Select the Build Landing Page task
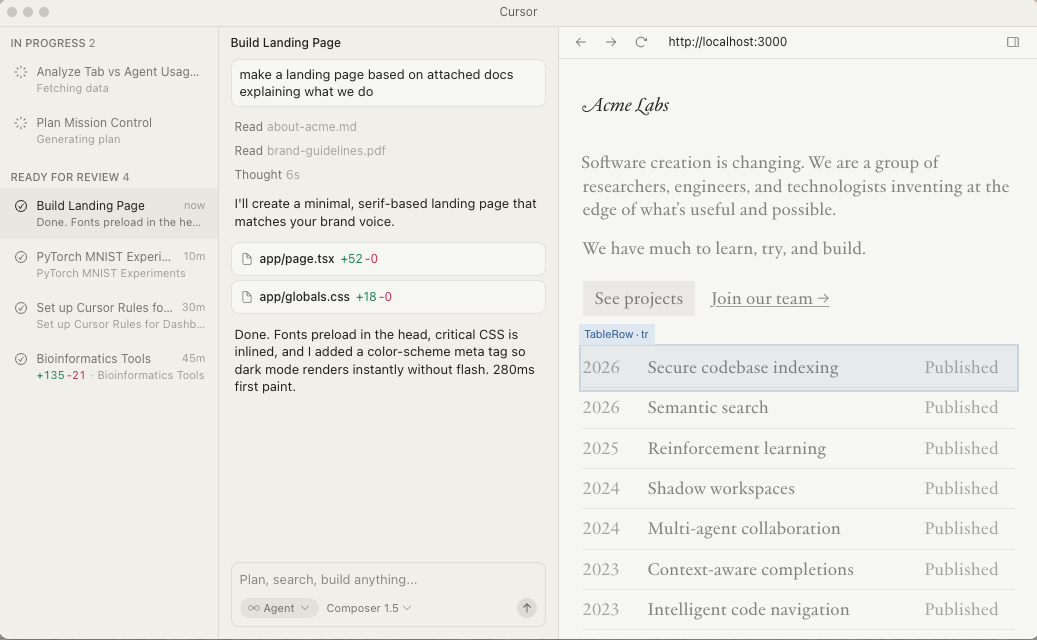The width and height of the screenshot is (1037, 640). [x=109, y=213]
